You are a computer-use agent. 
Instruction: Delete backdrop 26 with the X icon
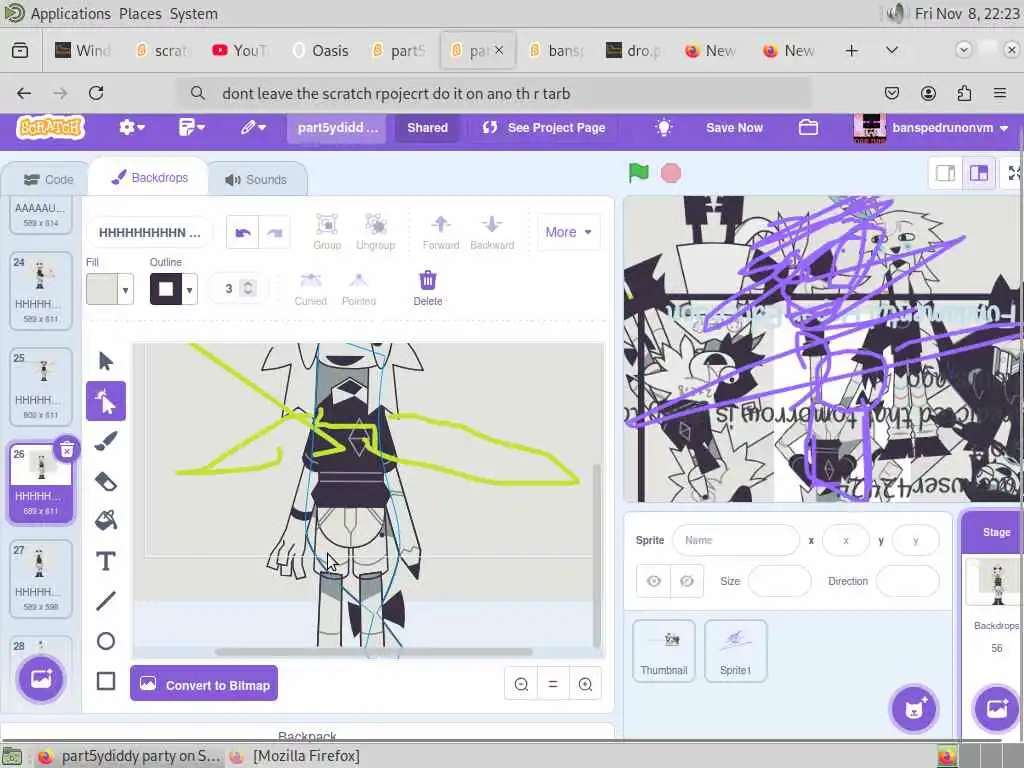(x=67, y=449)
